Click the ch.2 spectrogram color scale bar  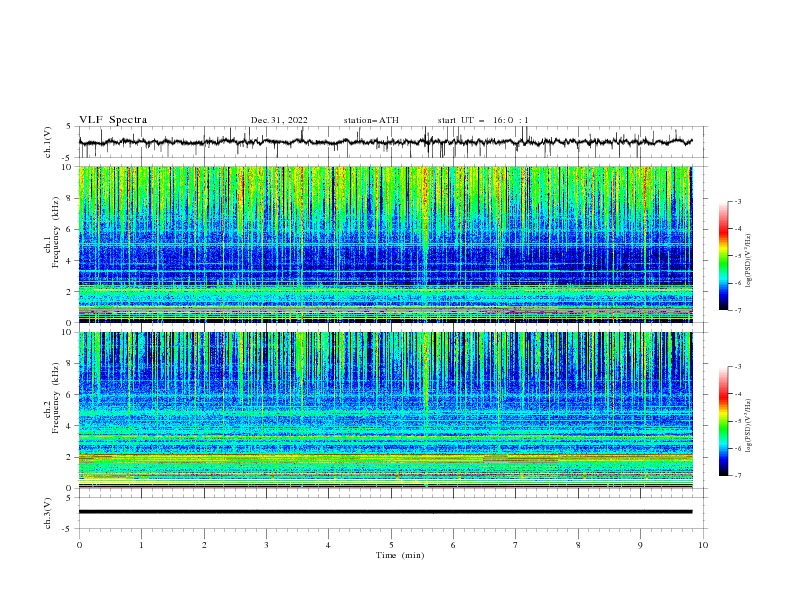point(723,421)
